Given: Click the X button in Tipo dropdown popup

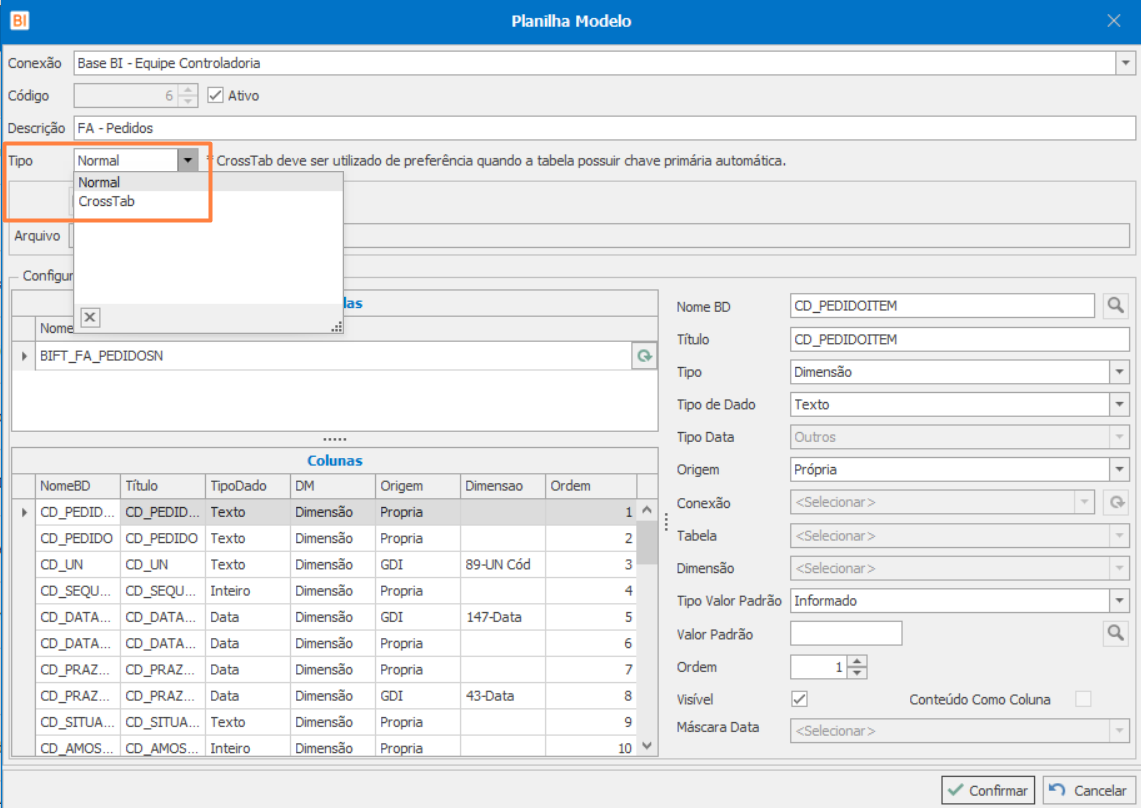Looking at the screenshot, I should tap(90, 317).
